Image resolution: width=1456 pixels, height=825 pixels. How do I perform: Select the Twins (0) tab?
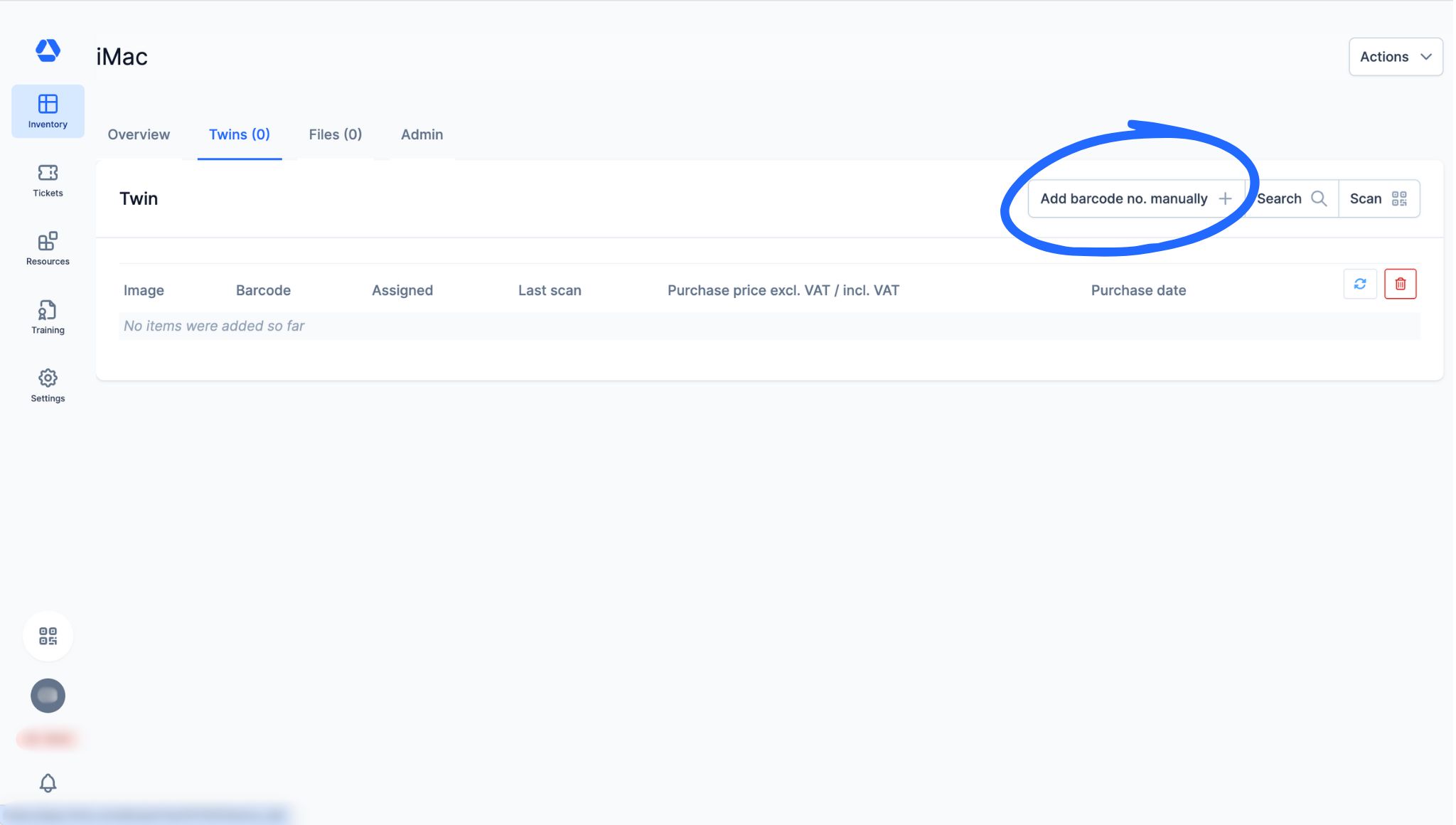(240, 134)
